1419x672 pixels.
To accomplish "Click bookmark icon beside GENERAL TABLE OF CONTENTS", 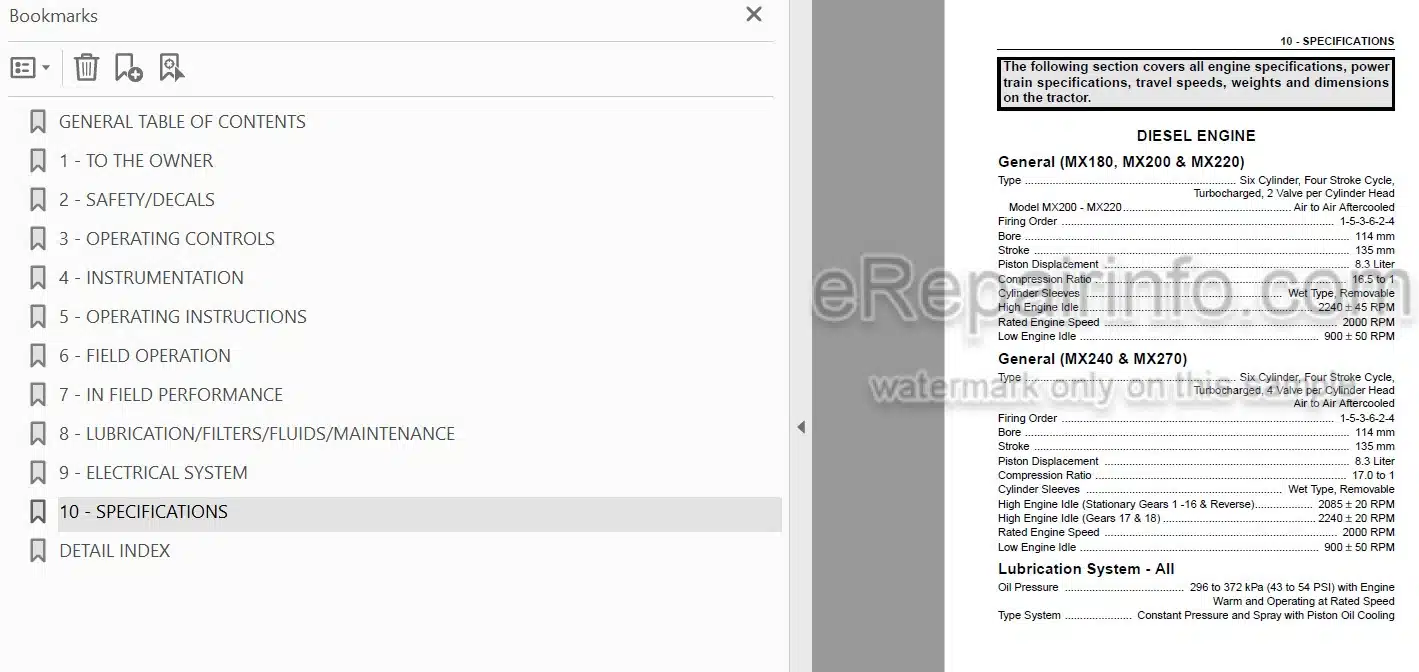I will click(38, 122).
